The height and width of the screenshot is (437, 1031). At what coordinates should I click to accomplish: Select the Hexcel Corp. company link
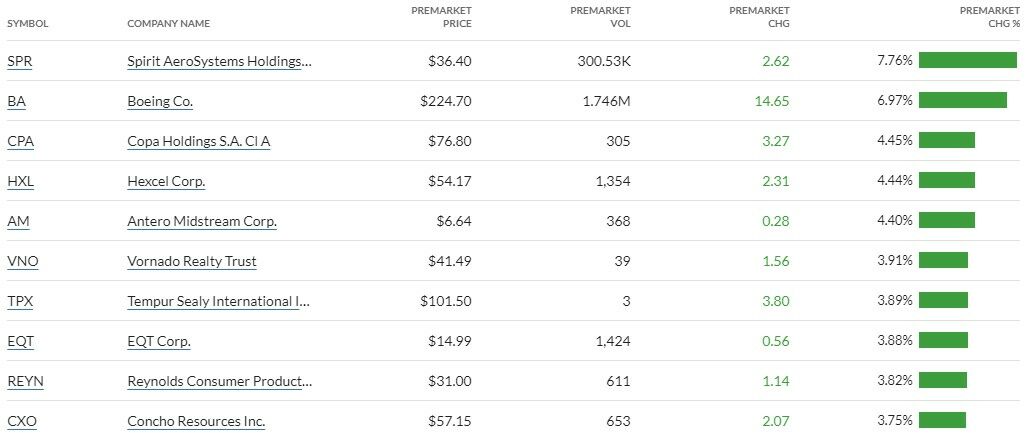coord(166,181)
